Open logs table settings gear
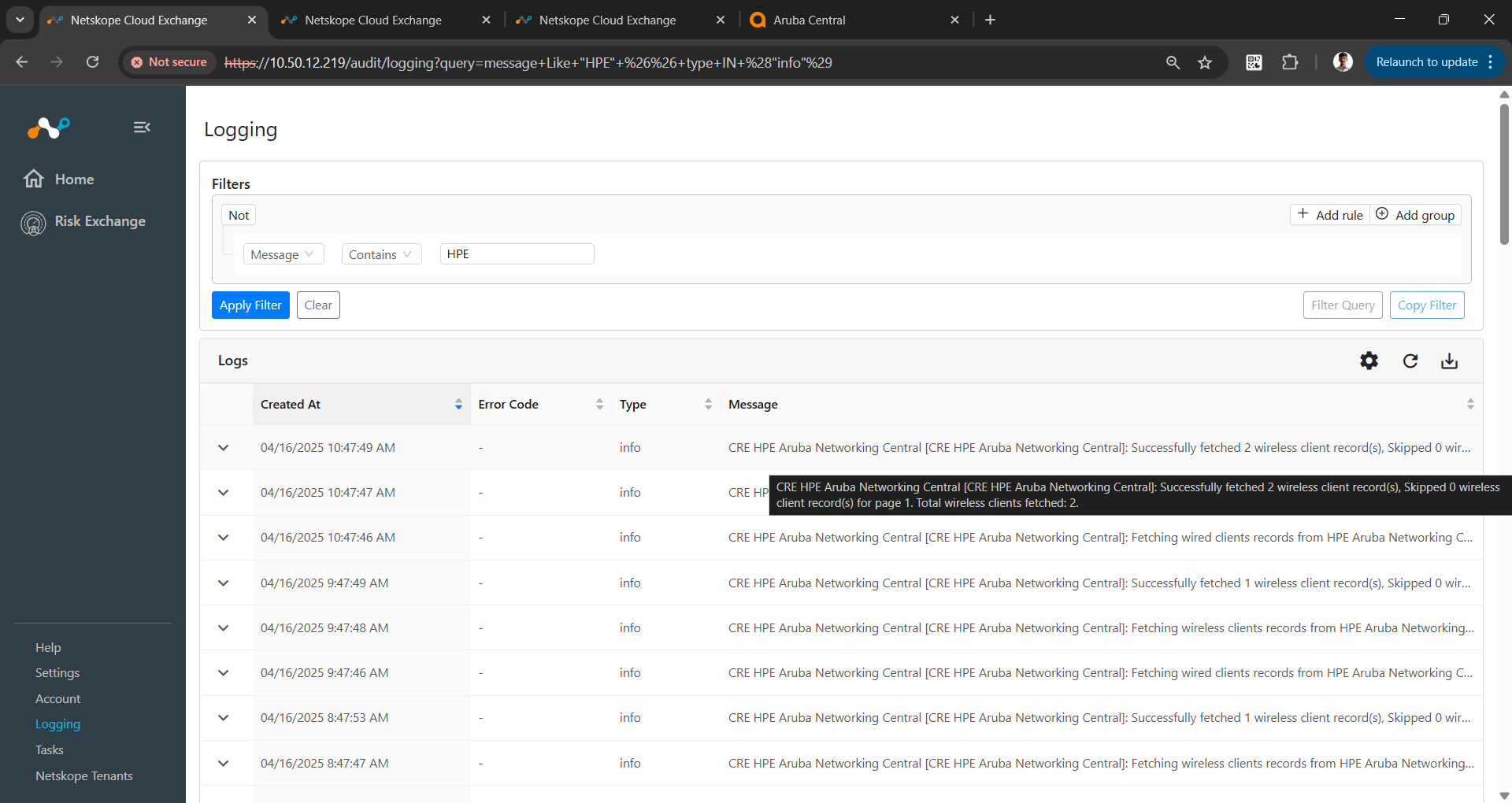Image resolution: width=1512 pixels, height=803 pixels. coord(1369,361)
